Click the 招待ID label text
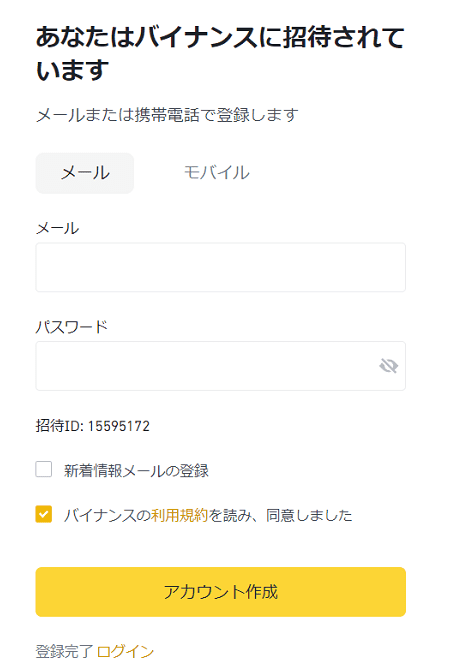 point(59,426)
